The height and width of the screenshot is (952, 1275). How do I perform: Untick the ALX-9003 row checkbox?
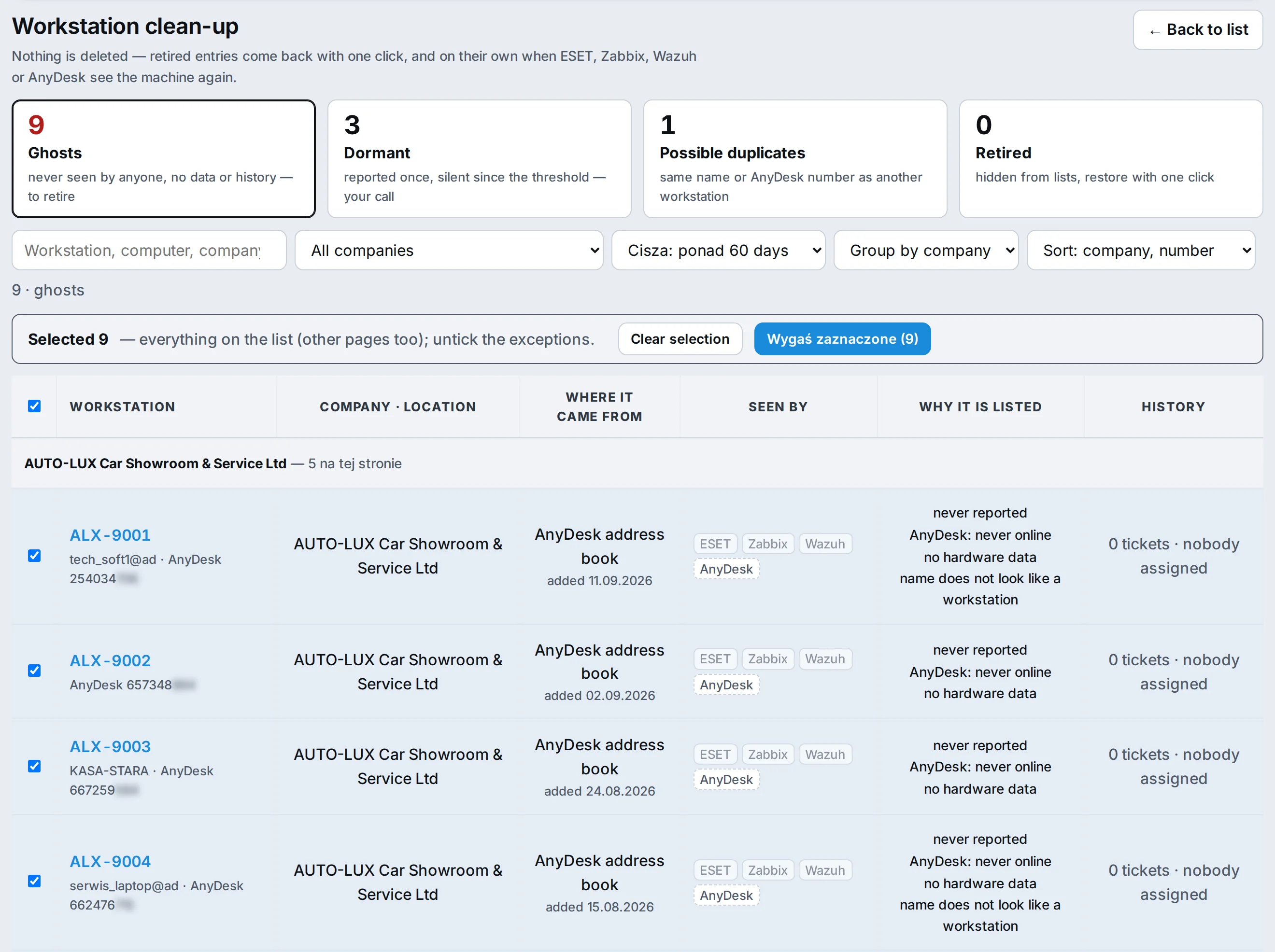35,766
